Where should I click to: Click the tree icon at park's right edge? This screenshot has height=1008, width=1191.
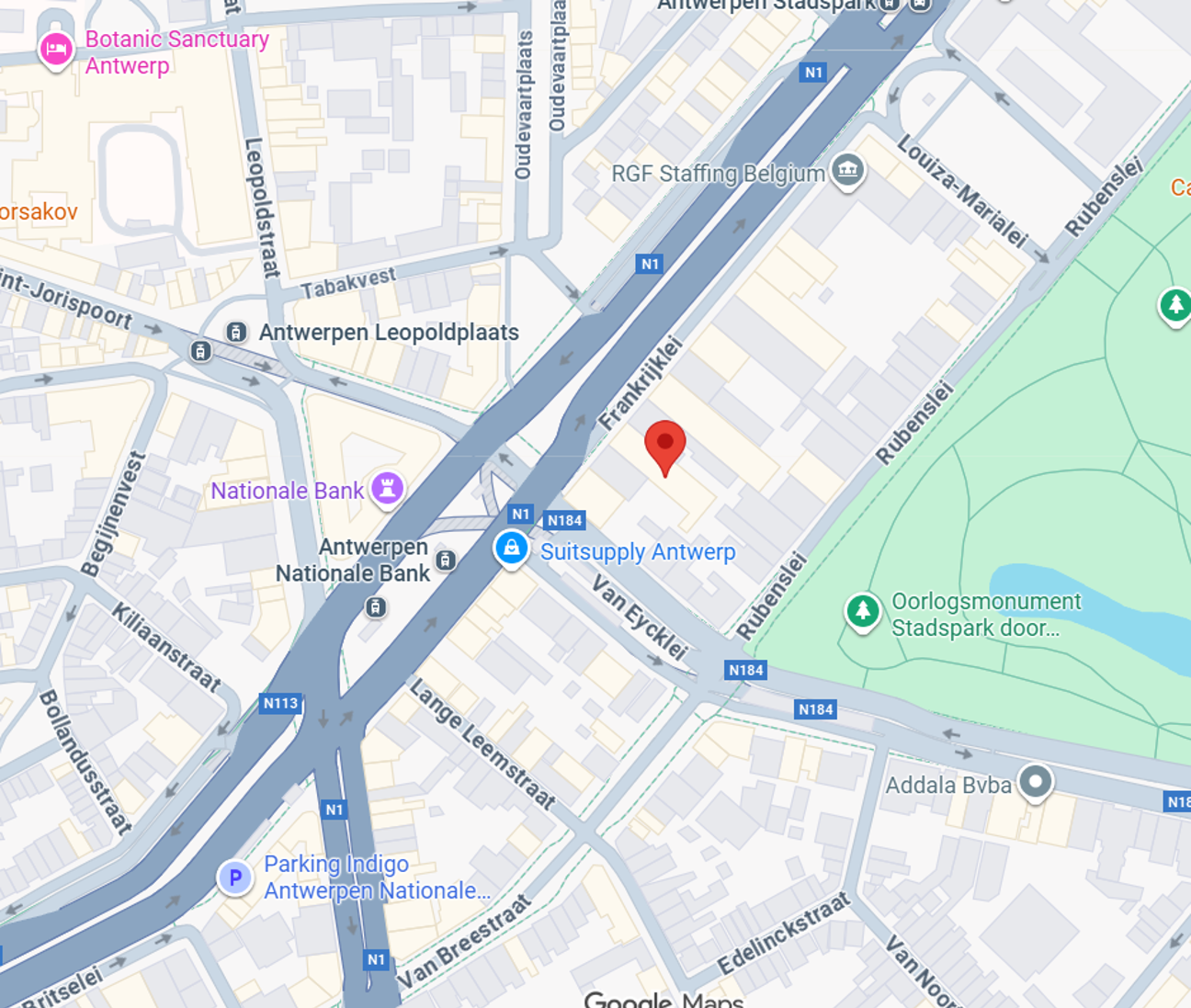tap(1174, 306)
